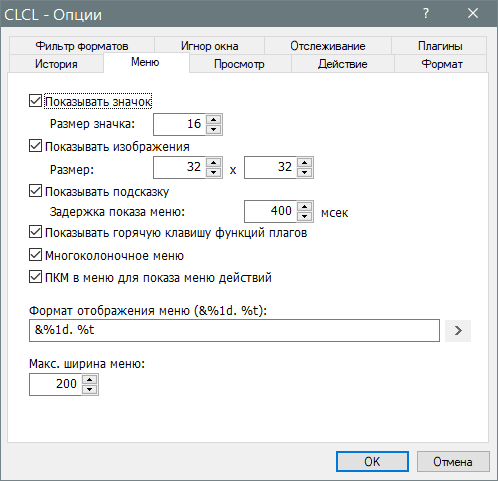Open format placeholders arrow button

(458, 331)
